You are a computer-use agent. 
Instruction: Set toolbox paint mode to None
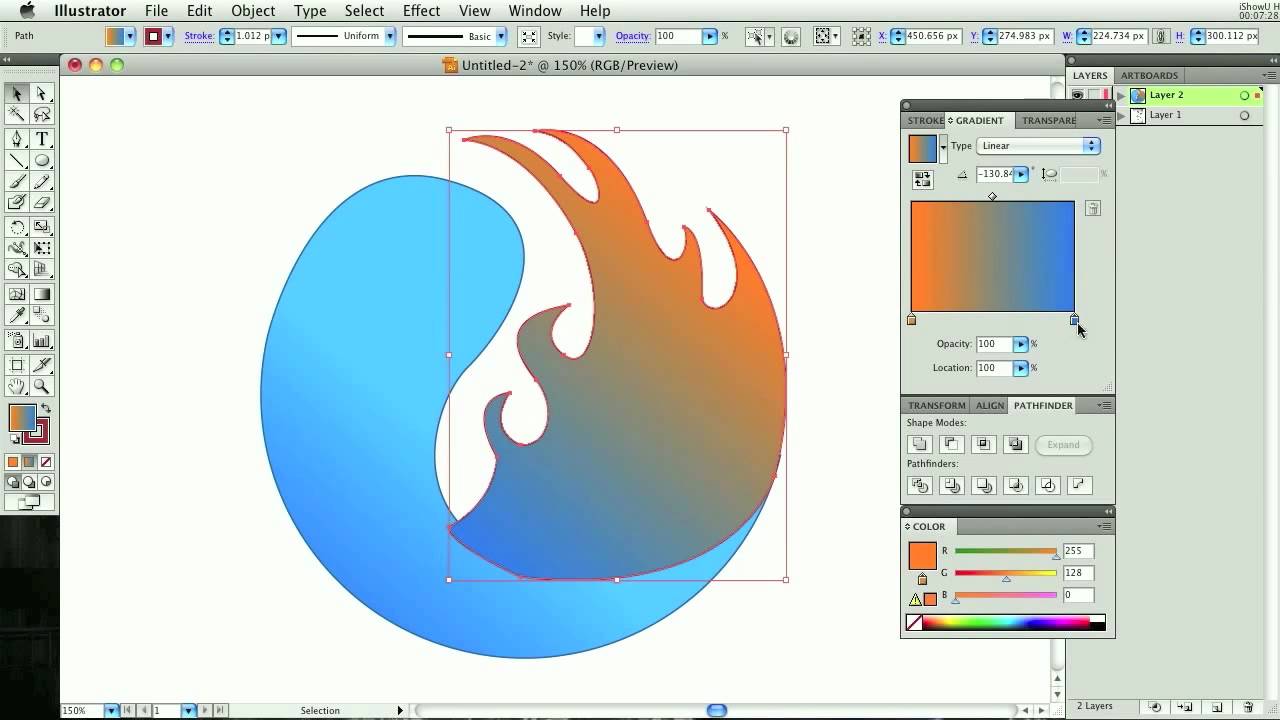pyautogui.click(x=46, y=462)
